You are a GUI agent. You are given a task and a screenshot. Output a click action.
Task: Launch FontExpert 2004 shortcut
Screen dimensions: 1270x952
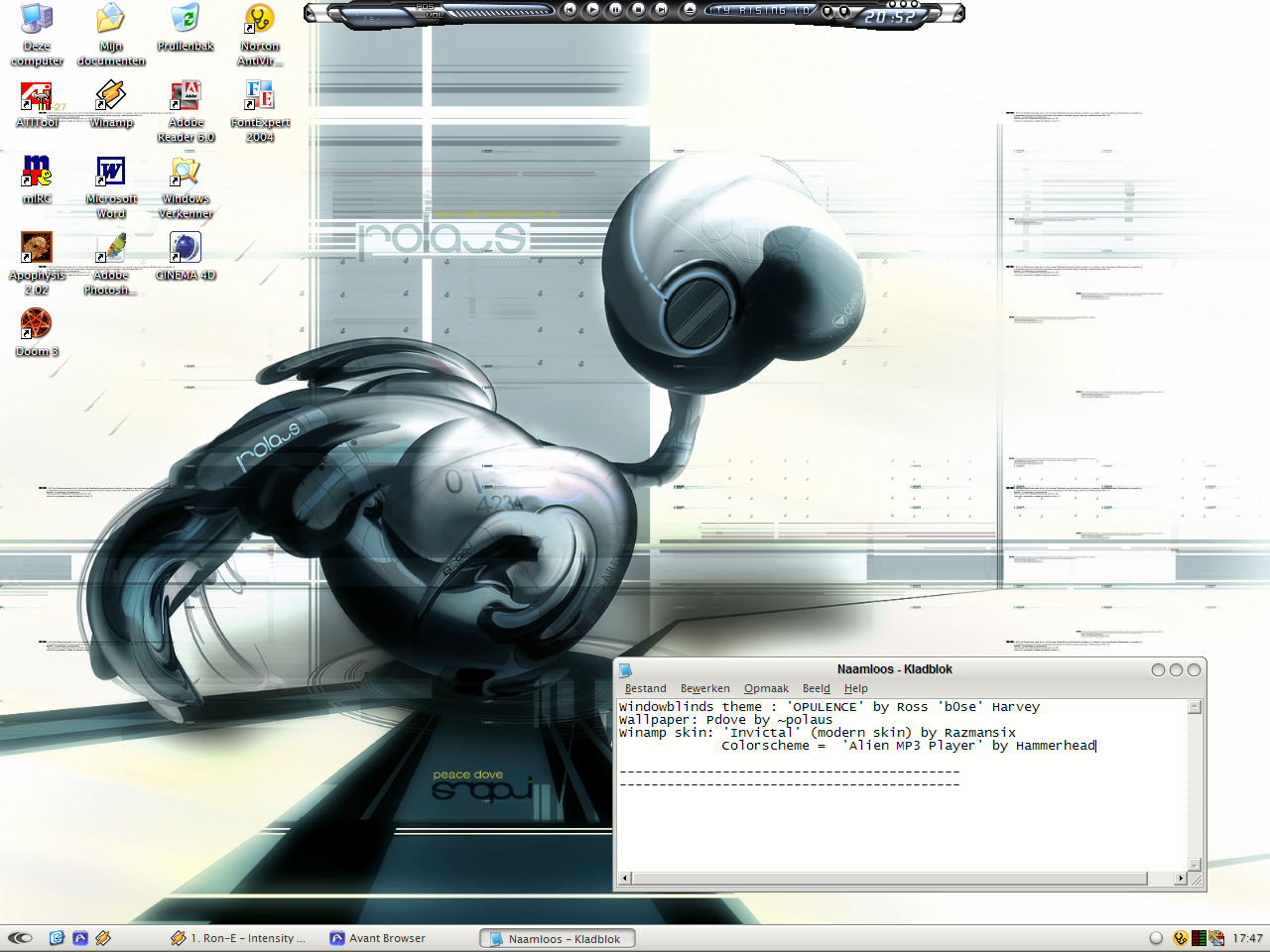[260, 111]
